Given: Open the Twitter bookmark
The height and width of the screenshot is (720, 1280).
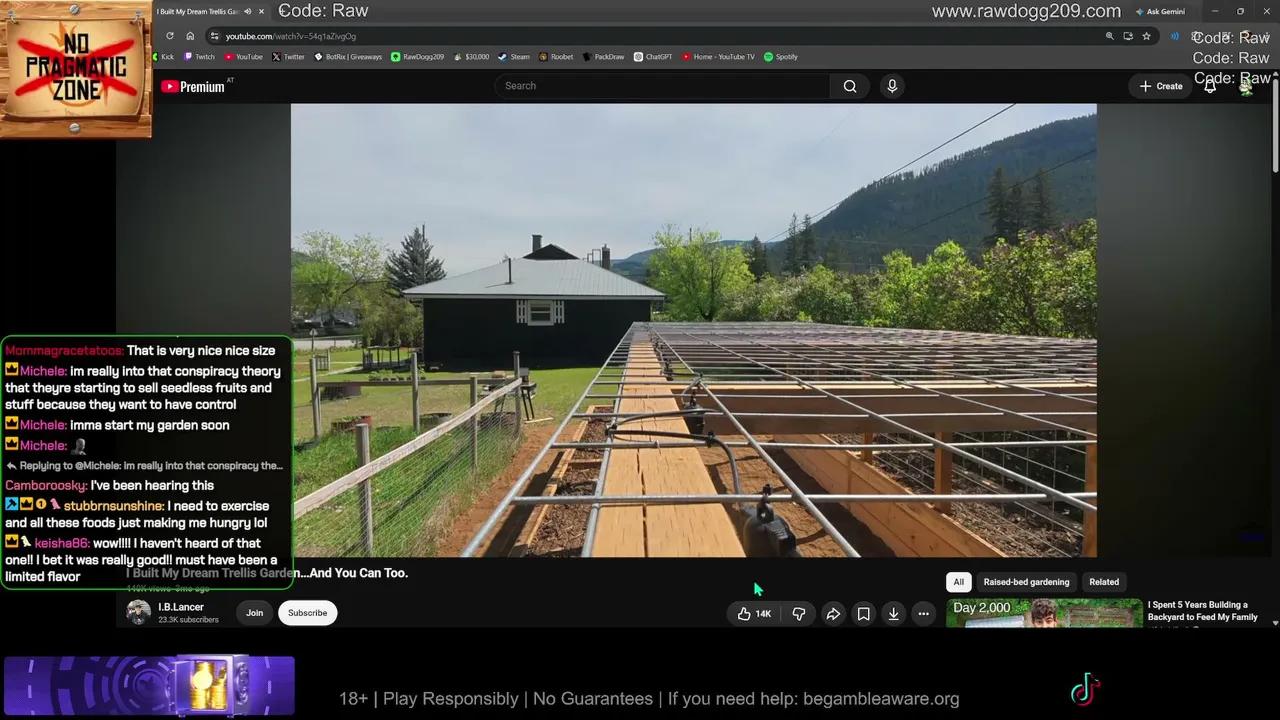Looking at the screenshot, I should pyautogui.click(x=288, y=57).
